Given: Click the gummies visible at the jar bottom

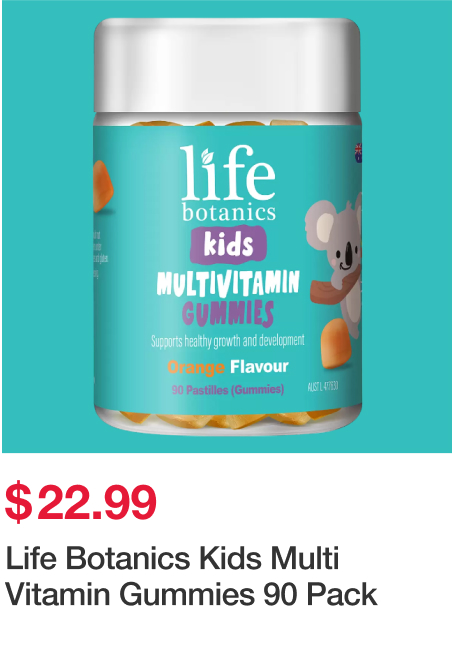Looking at the screenshot, I should [227, 419].
